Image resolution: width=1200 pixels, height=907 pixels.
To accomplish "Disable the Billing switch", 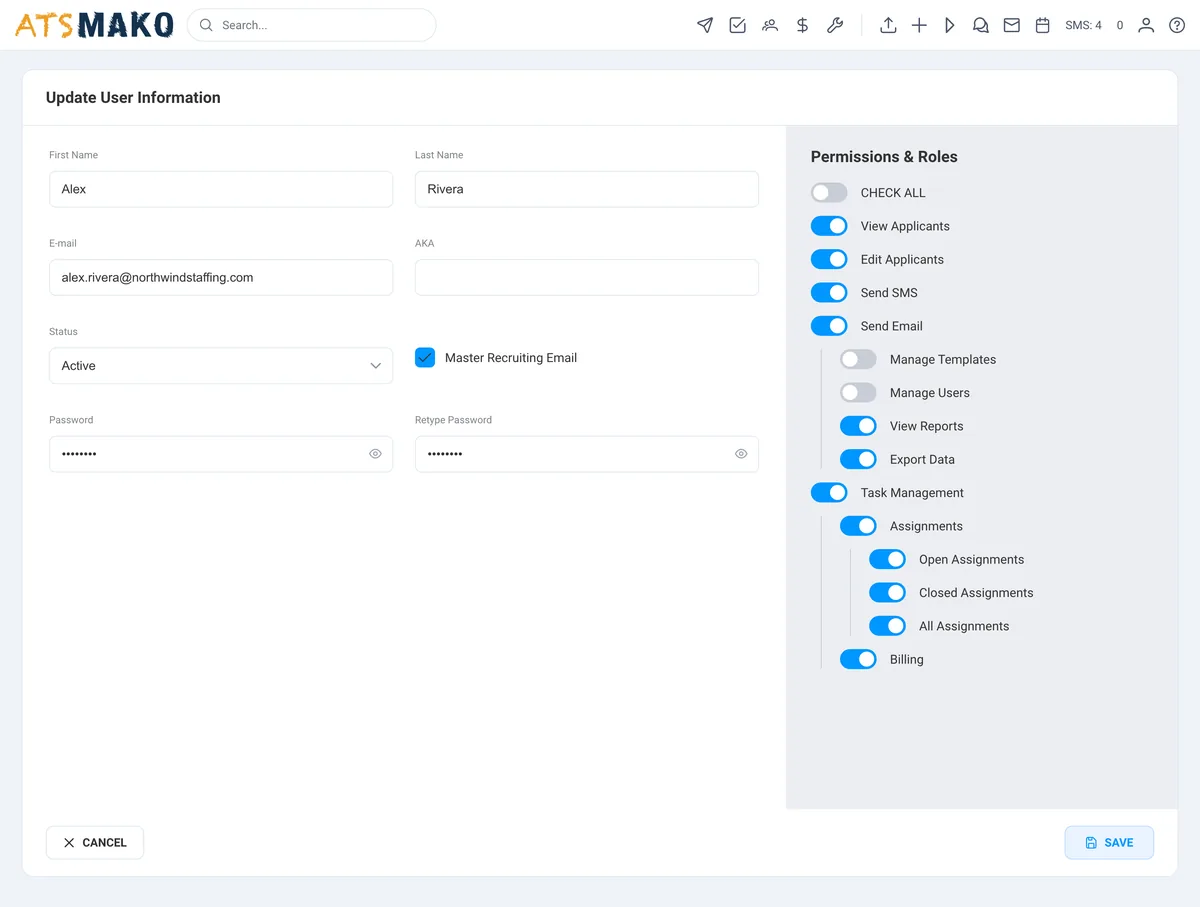I will (x=858, y=659).
